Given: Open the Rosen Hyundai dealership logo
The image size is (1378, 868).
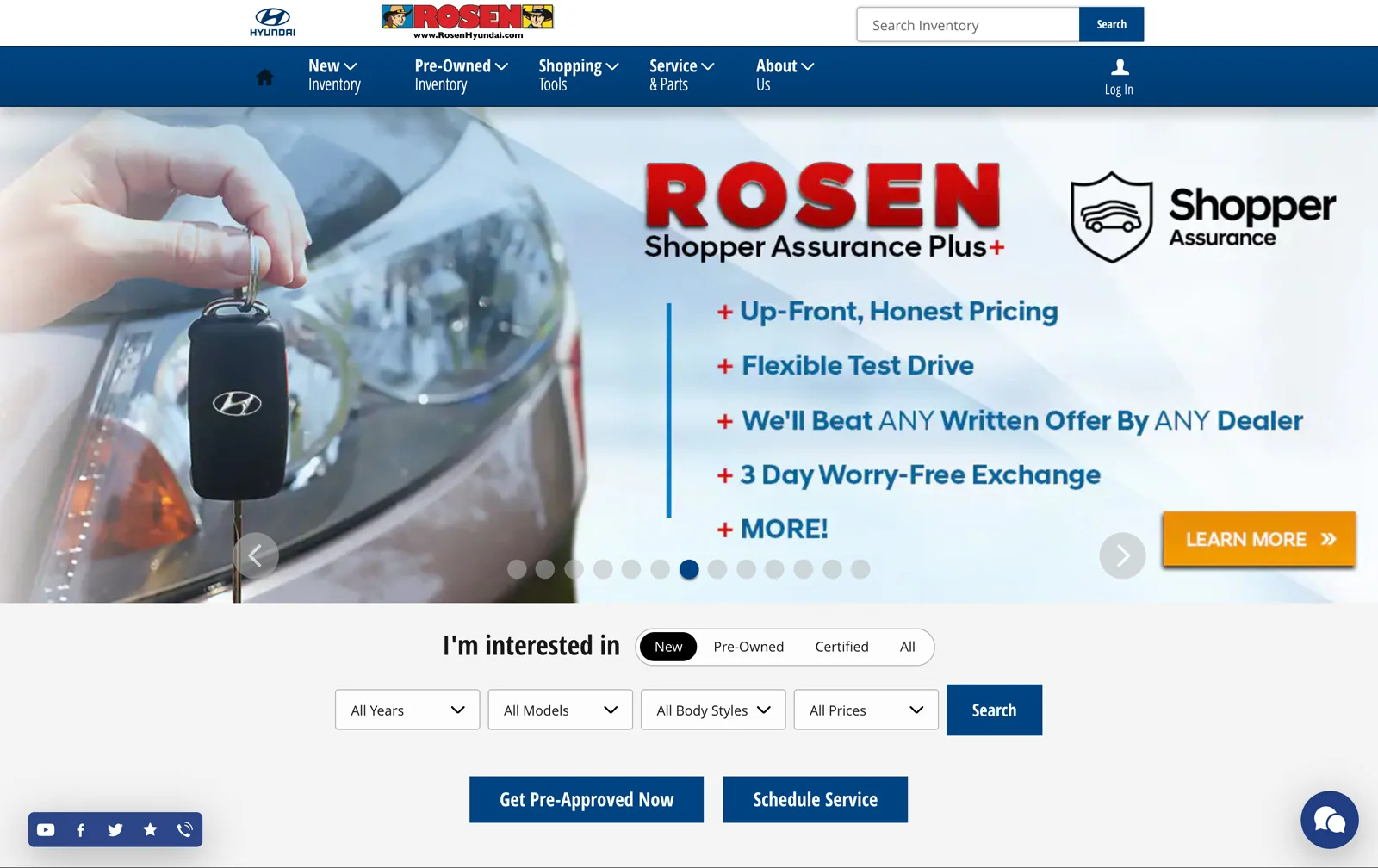Looking at the screenshot, I should [x=468, y=22].
